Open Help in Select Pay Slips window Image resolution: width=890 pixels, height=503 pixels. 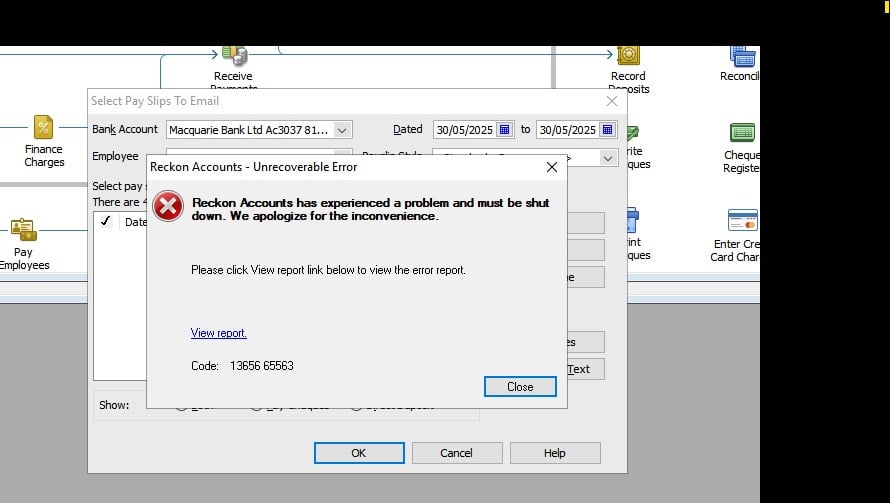(x=555, y=453)
